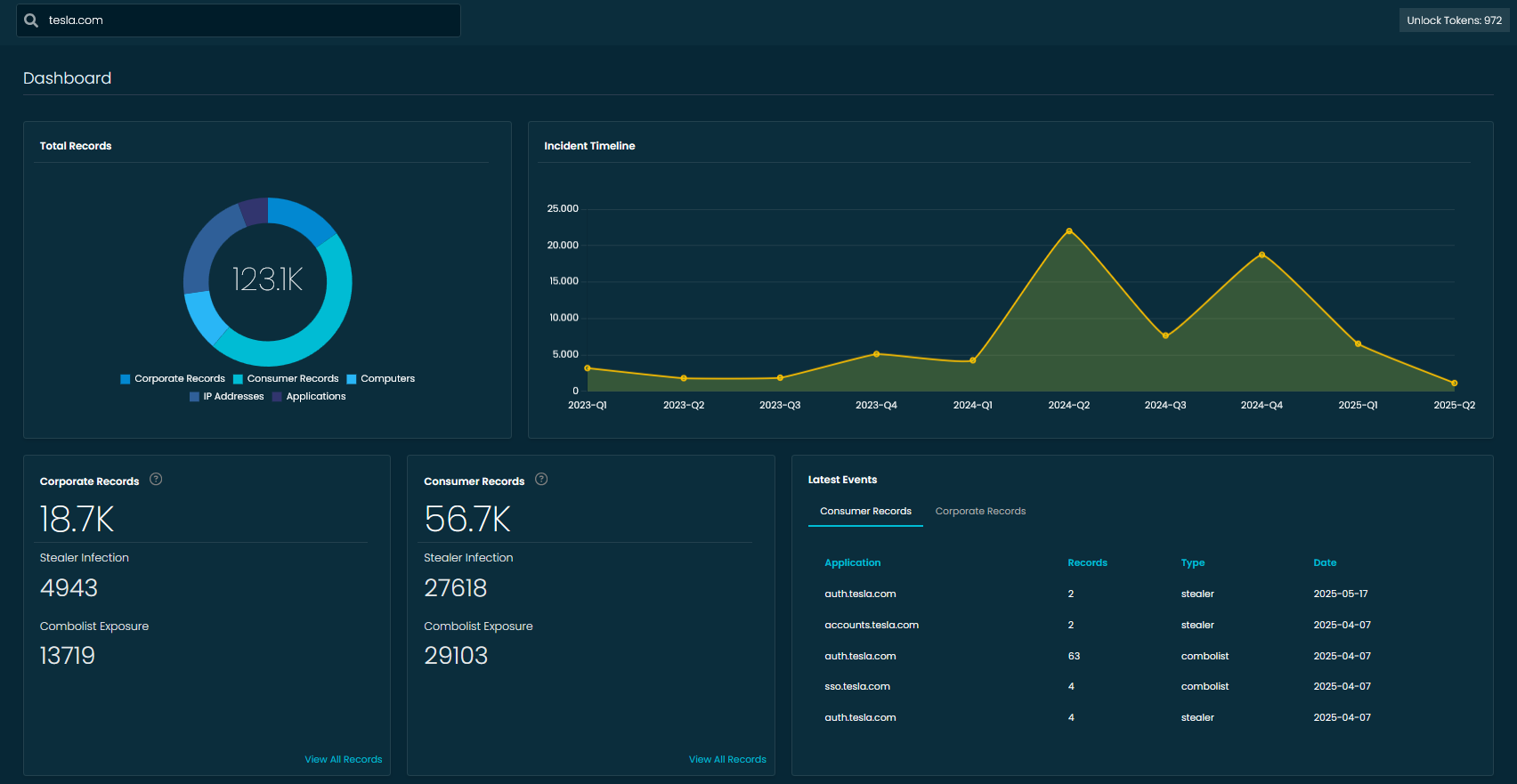The height and width of the screenshot is (784, 1517).
Task: Click the Total Records panel title
Action: tap(76, 146)
